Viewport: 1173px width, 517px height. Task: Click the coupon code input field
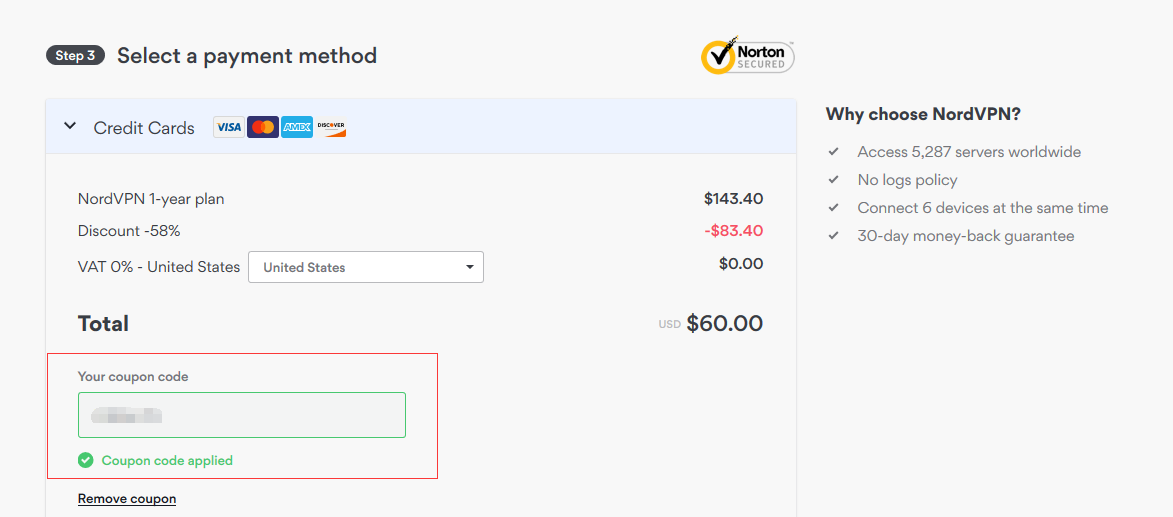pos(242,414)
